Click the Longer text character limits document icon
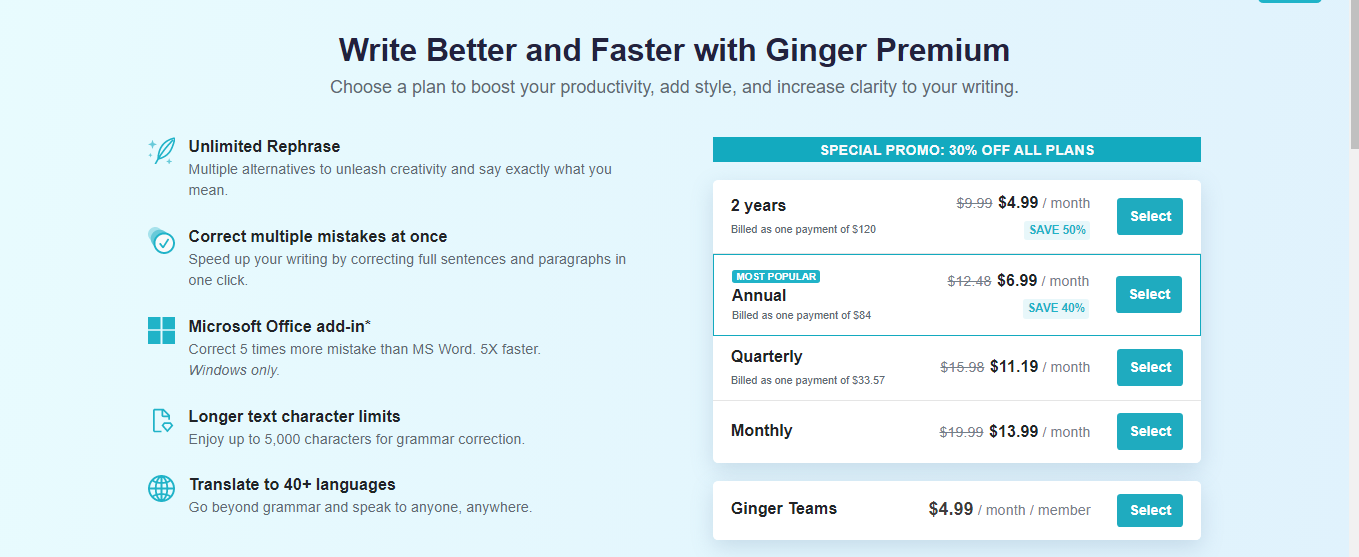1359x557 pixels. (161, 420)
